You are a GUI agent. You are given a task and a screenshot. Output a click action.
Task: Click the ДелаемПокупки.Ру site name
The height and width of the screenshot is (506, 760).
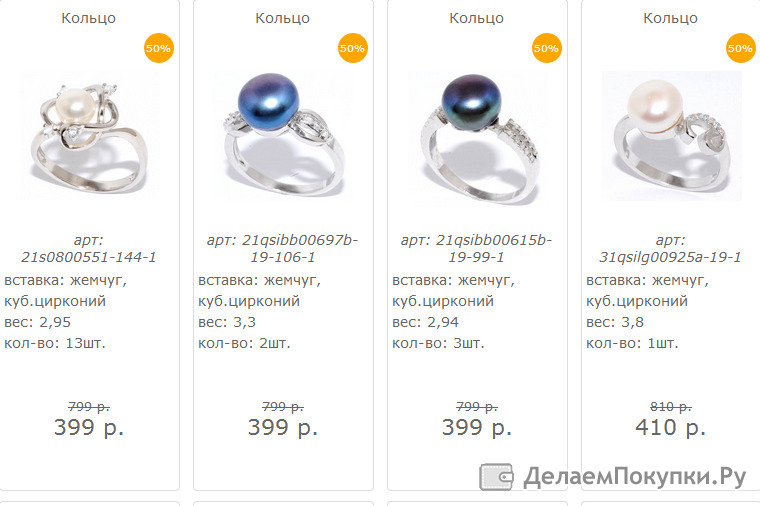click(635, 477)
